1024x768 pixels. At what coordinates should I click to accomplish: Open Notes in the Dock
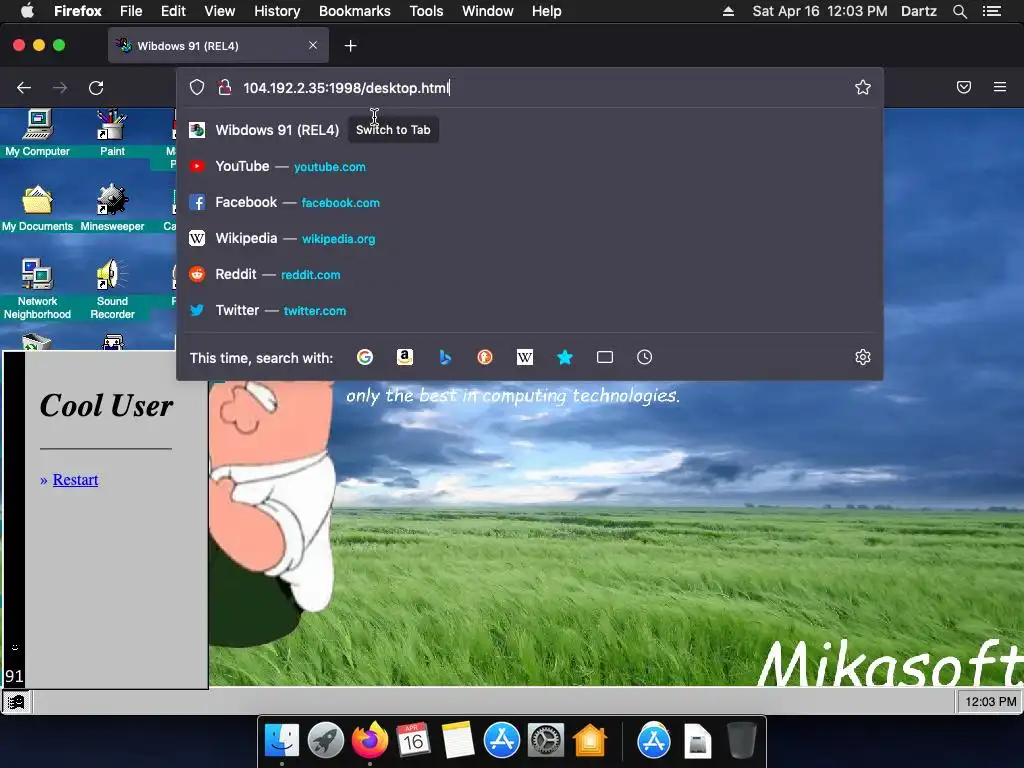pos(457,741)
